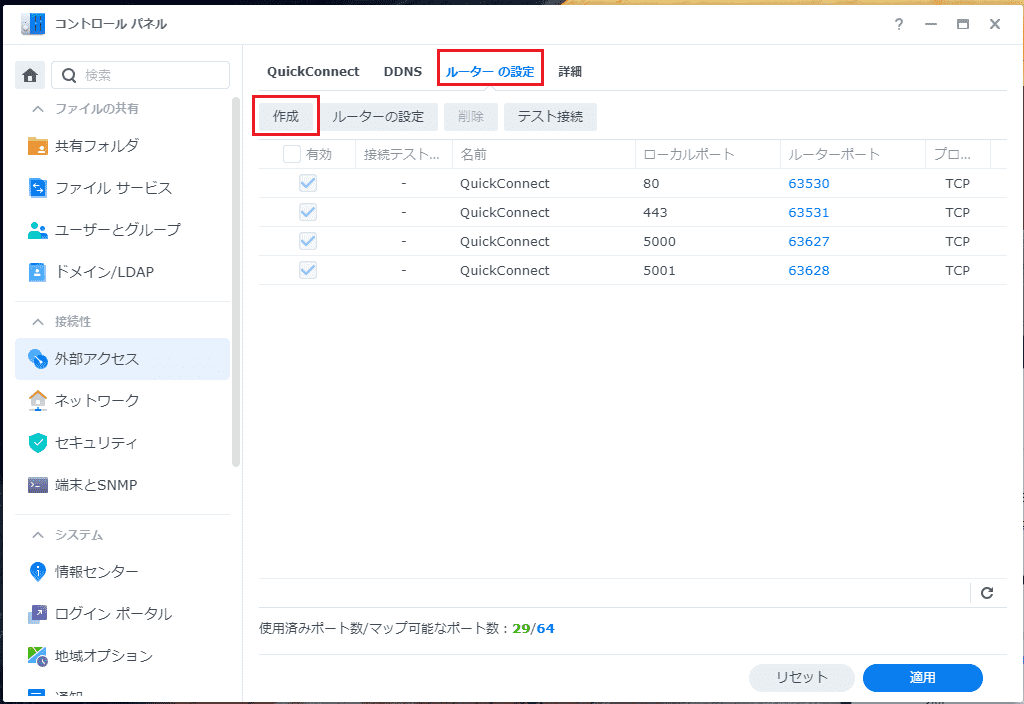Image resolution: width=1024 pixels, height=704 pixels.
Task: Select the 外部アクセス icon
Action: coord(38,359)
